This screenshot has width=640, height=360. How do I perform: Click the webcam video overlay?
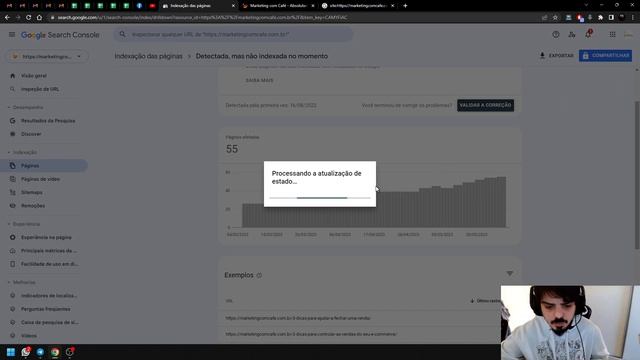click(570, 322)
